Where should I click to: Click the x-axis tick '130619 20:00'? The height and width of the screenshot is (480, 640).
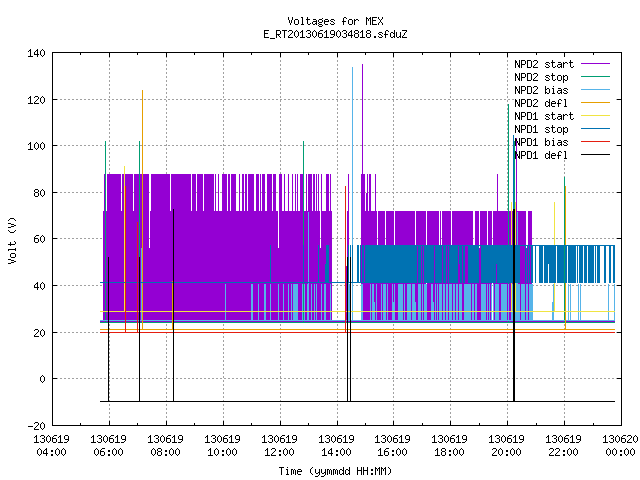[x=507, y=446]
